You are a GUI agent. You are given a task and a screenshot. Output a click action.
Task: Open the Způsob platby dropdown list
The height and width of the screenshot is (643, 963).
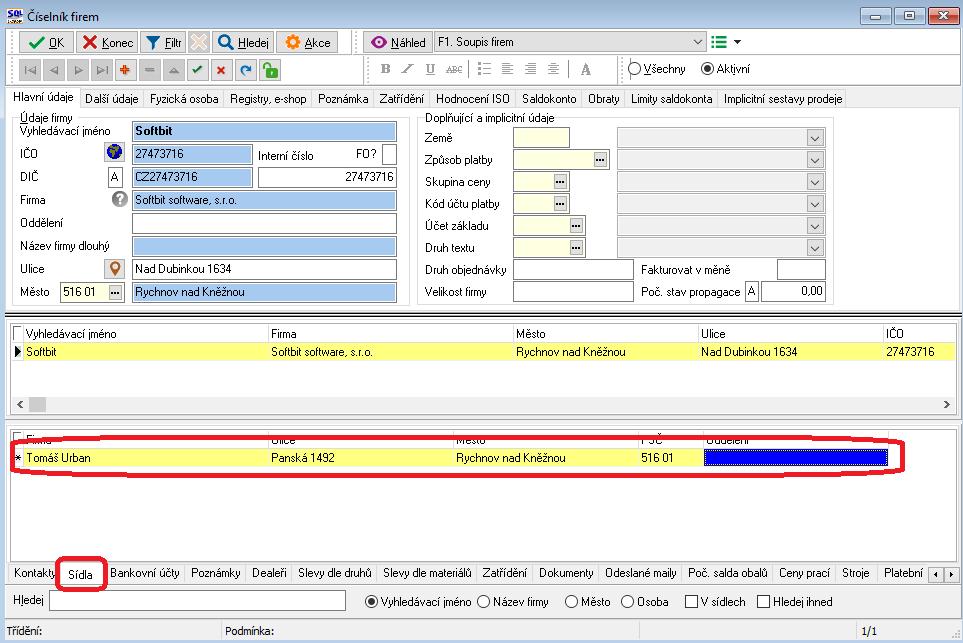click(x=814, y=160)
